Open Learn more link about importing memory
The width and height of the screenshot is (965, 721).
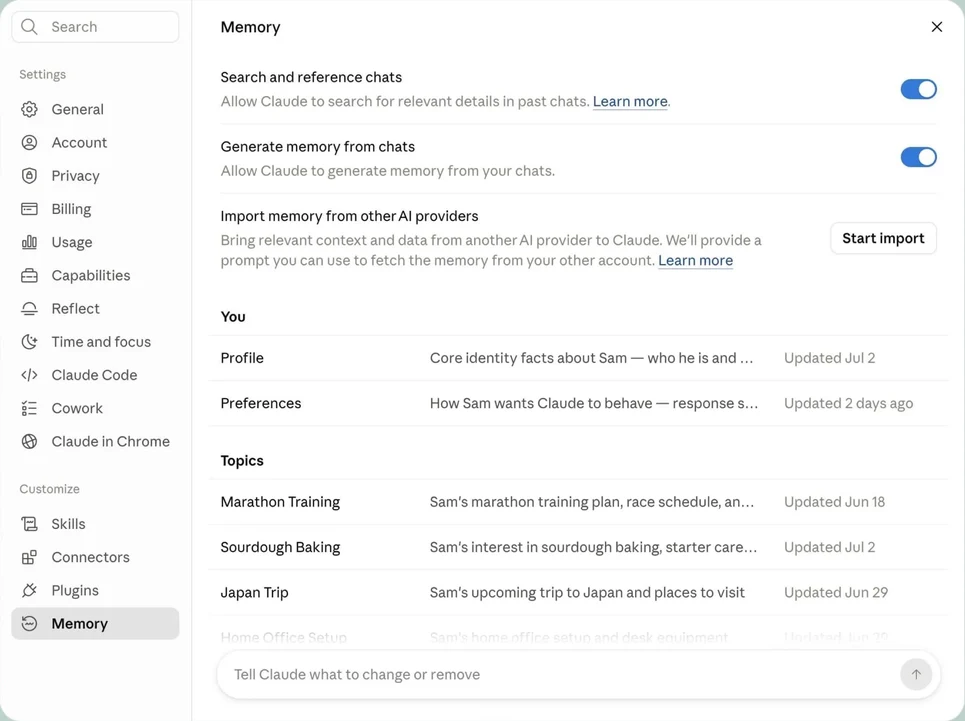point(695,260)
